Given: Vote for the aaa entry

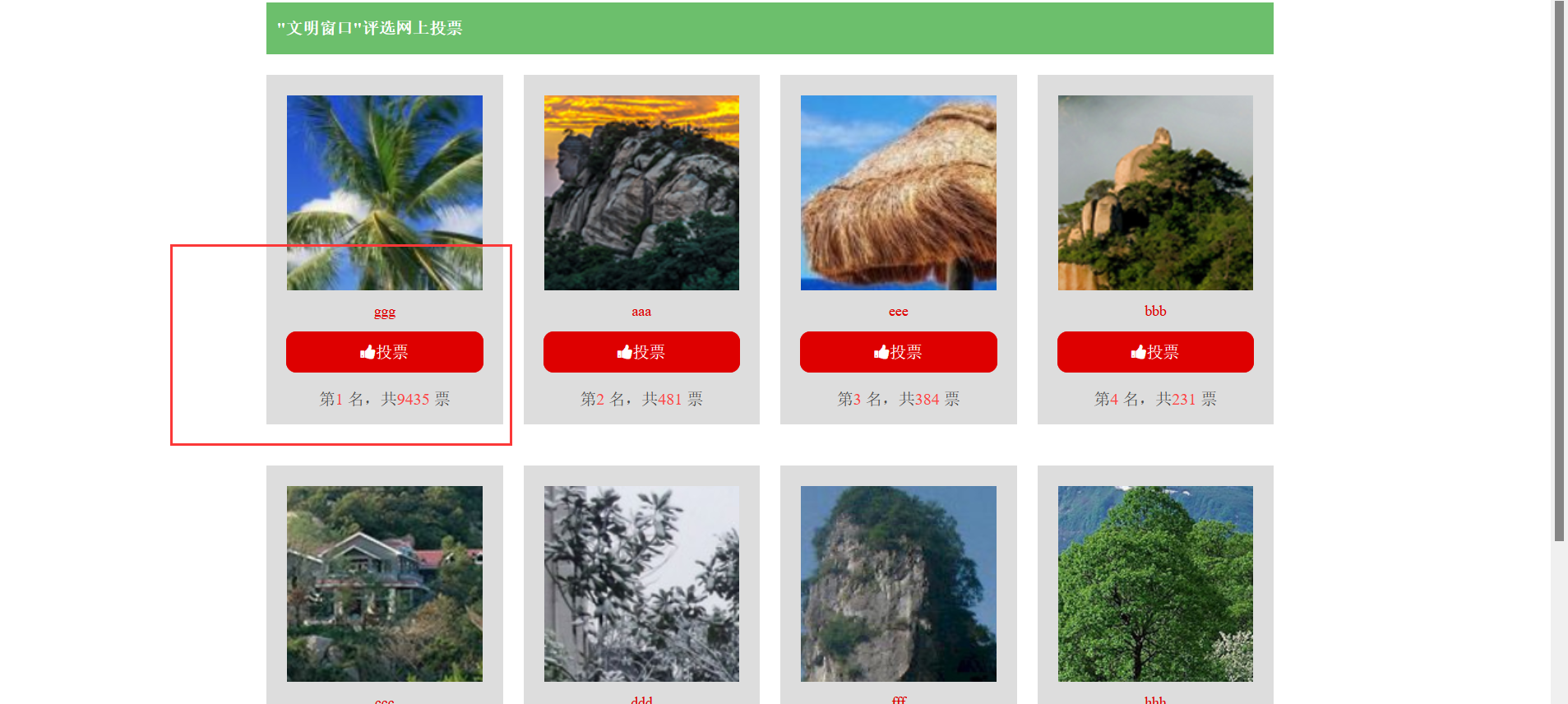Looking at the screenshot, I should click(641, 352).
